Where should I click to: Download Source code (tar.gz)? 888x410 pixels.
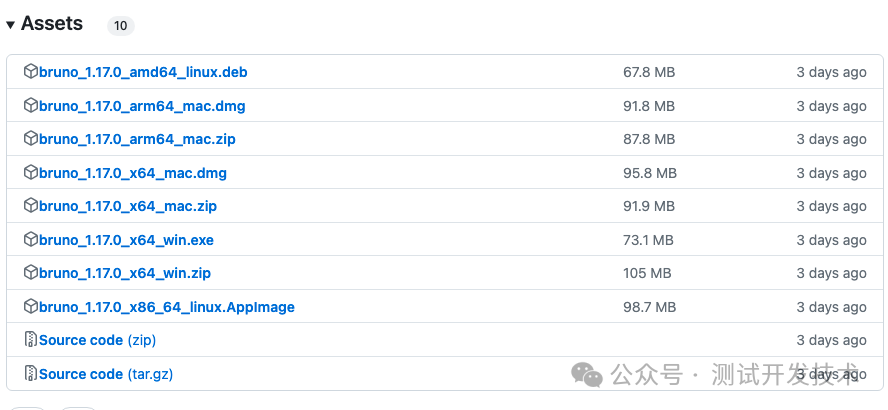[106, 374]
